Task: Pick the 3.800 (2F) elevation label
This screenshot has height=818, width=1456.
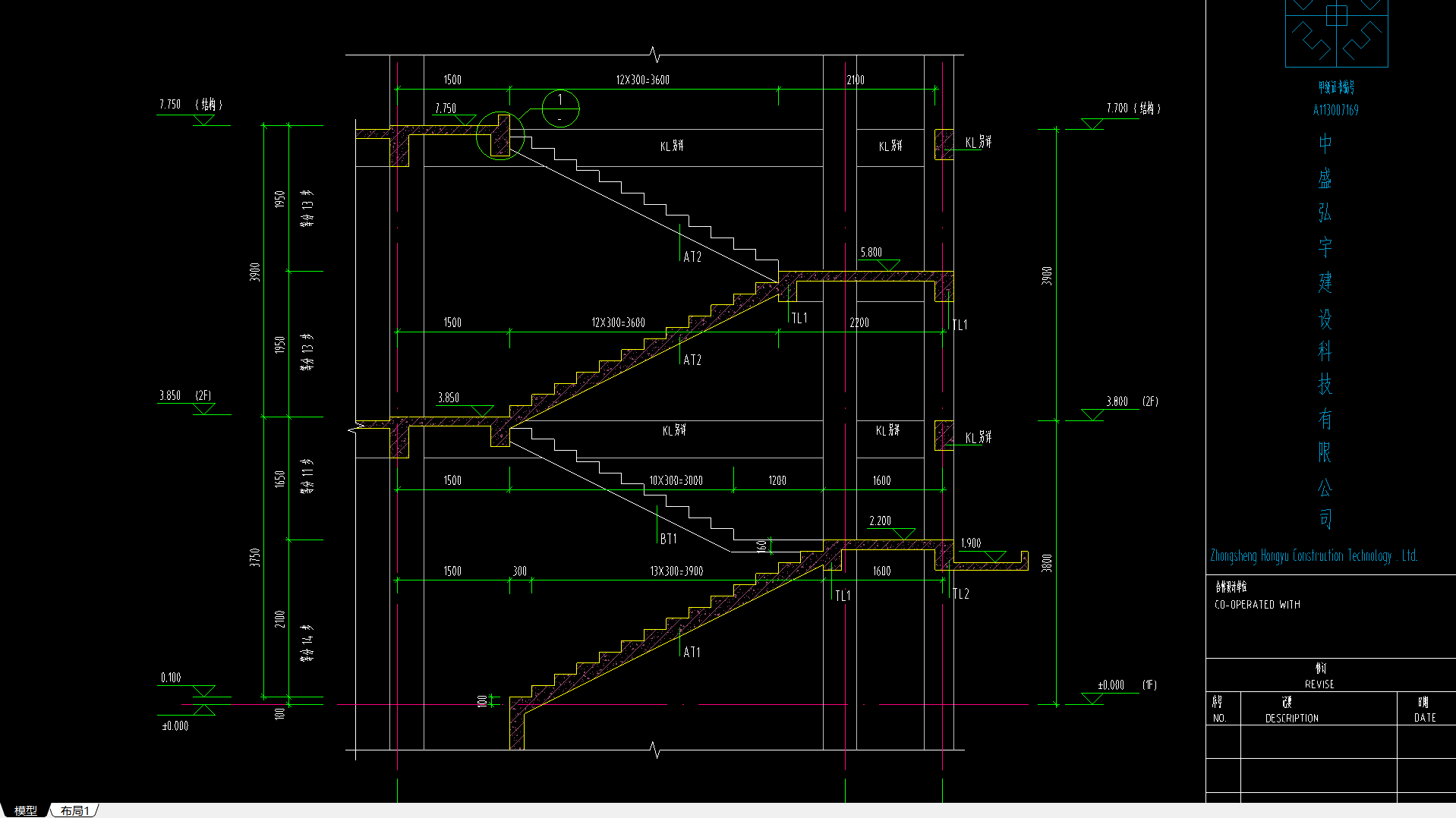Action: pyautogui.click(x=1132, y=401)
